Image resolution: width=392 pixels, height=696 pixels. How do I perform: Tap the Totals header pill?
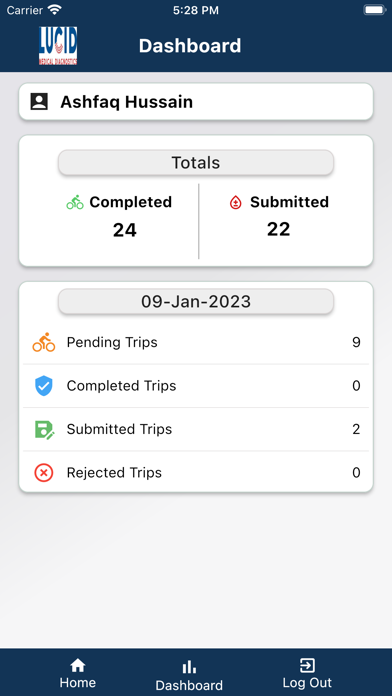tap(196, 163)
